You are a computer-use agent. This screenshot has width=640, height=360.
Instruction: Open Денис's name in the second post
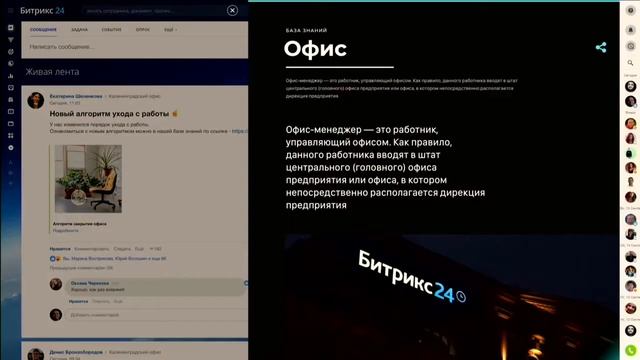click(76, 352)
